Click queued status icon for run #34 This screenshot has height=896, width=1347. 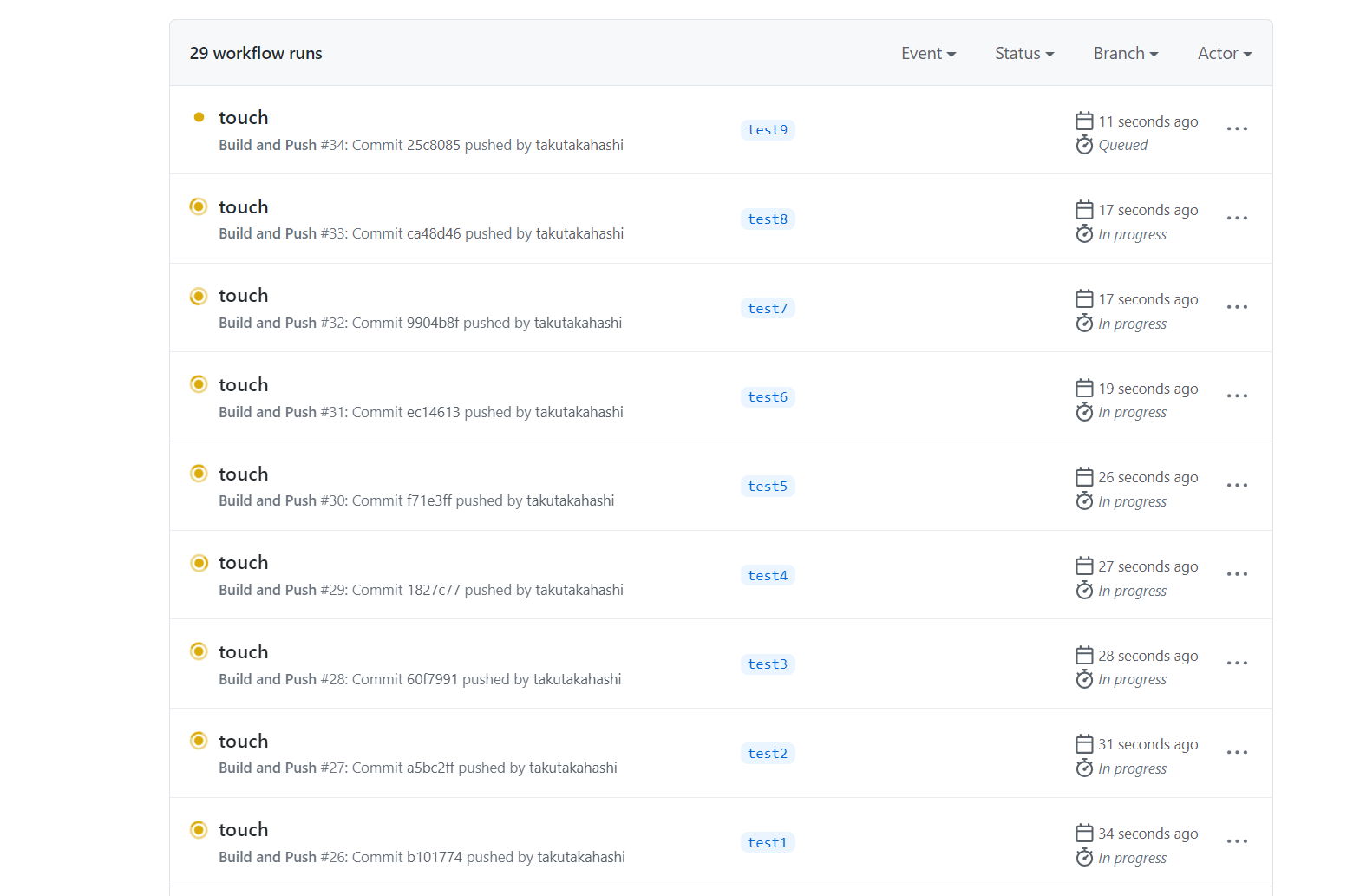pos(199,117)
